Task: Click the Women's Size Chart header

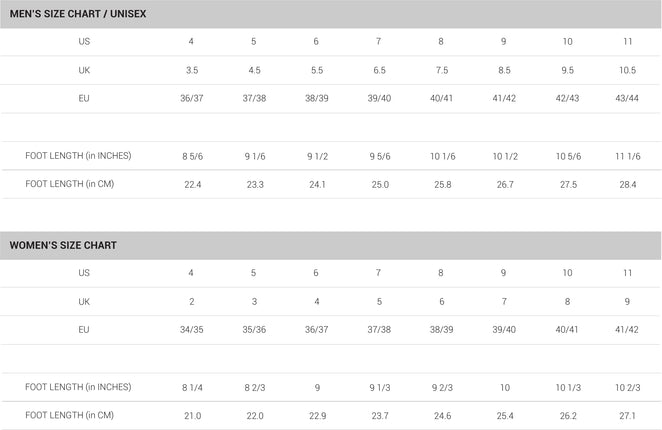Action: point(63,245)
